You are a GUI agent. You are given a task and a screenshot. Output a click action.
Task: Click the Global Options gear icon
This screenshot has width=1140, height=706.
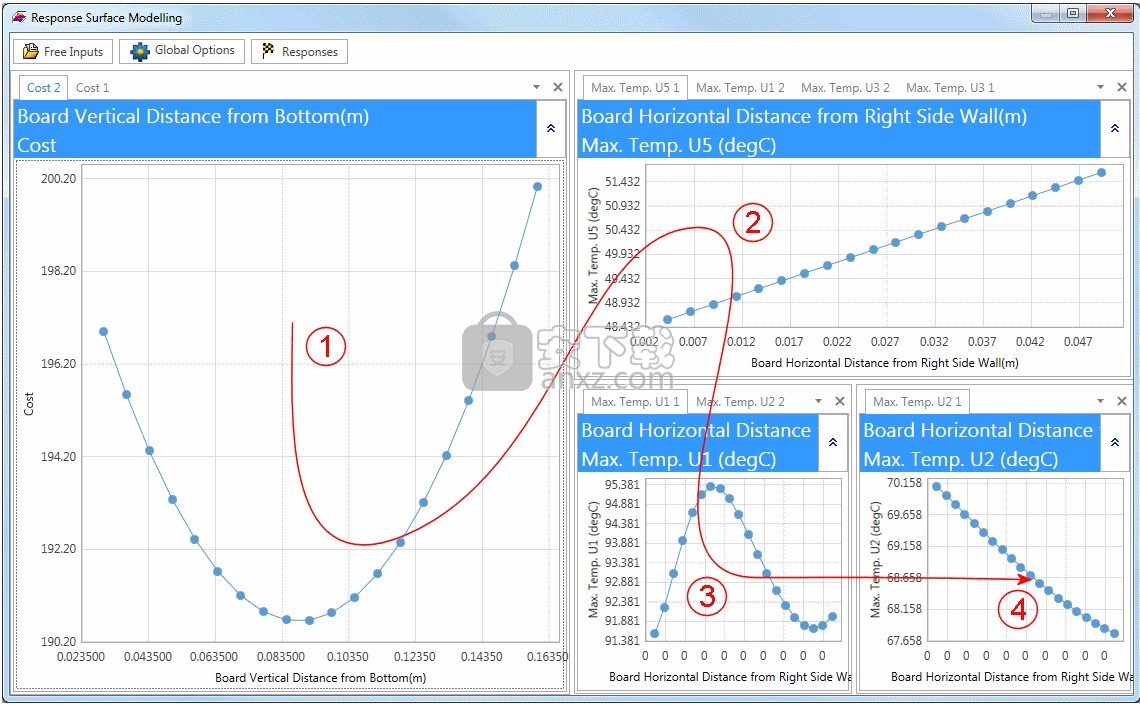140,51
